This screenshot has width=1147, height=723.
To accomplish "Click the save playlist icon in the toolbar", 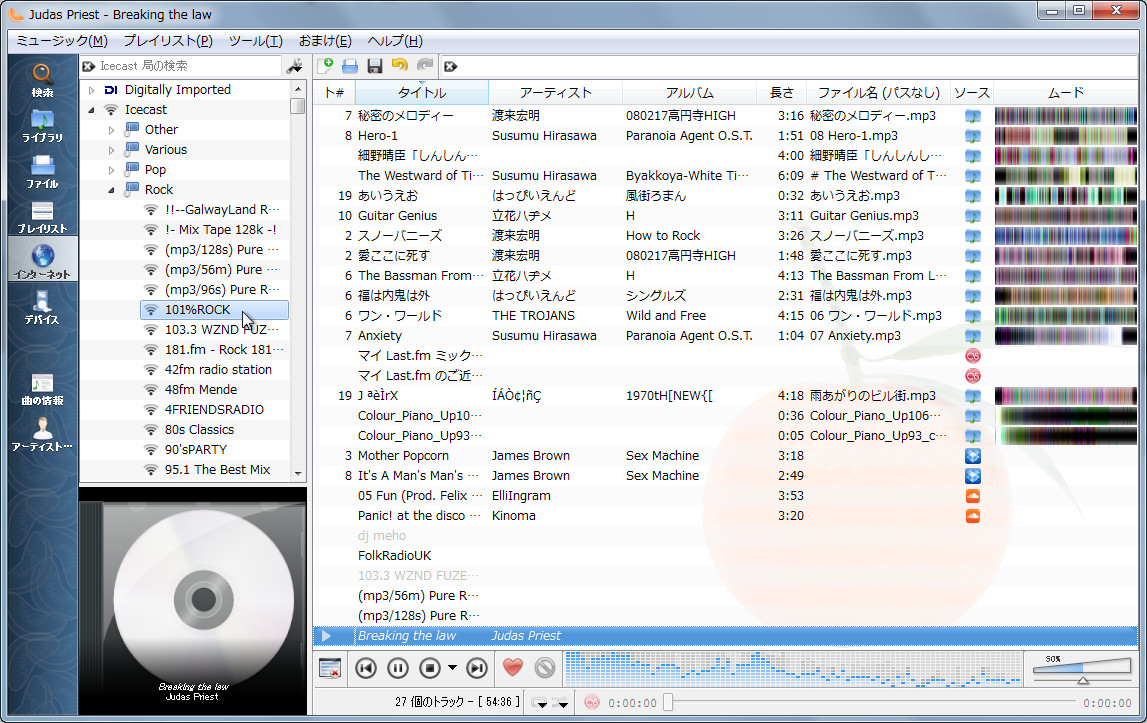I will 374,66.
